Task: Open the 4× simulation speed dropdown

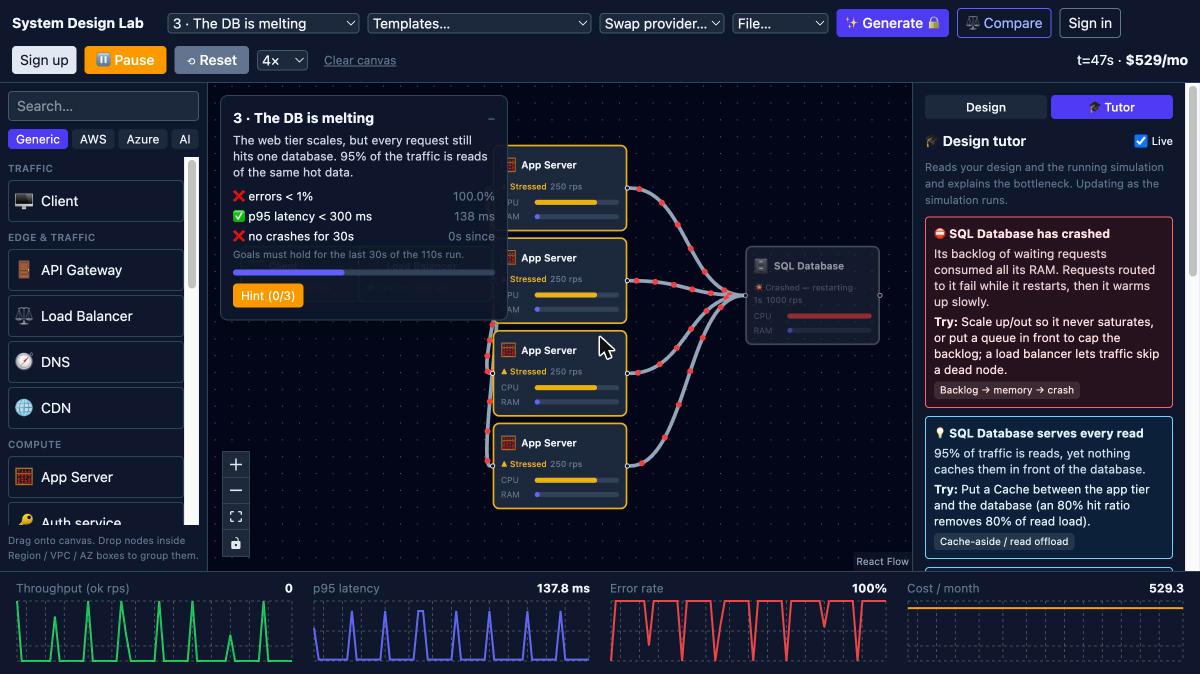Action: coord(282,60)
